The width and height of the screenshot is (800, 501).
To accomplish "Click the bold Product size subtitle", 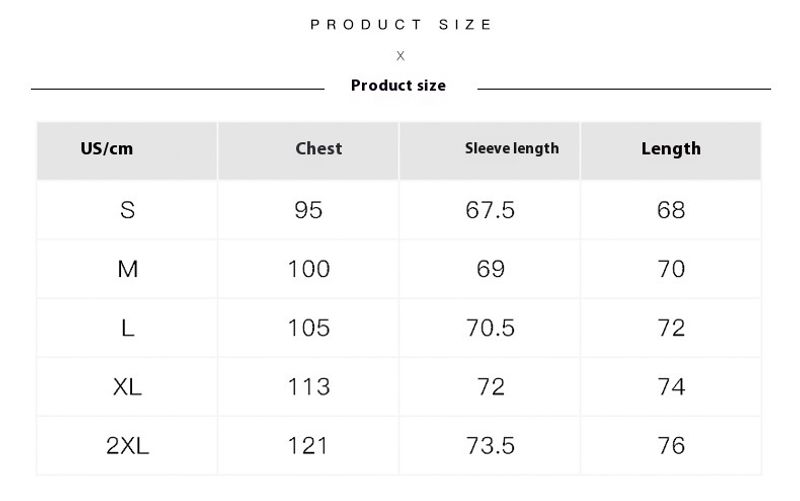I will click(x=398, y=86).
